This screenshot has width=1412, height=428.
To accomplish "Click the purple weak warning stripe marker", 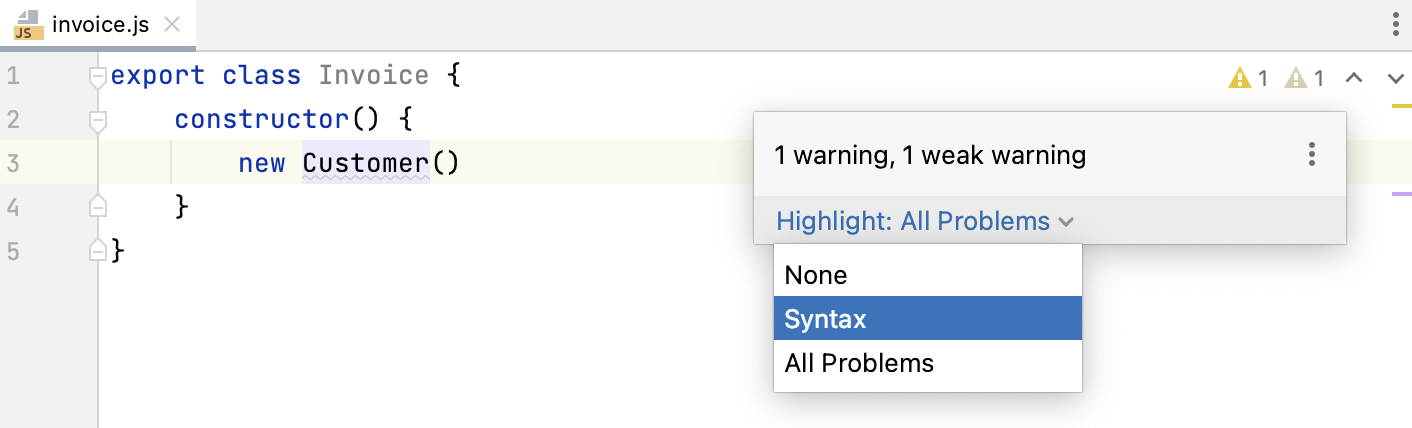I will point(1401,193).
